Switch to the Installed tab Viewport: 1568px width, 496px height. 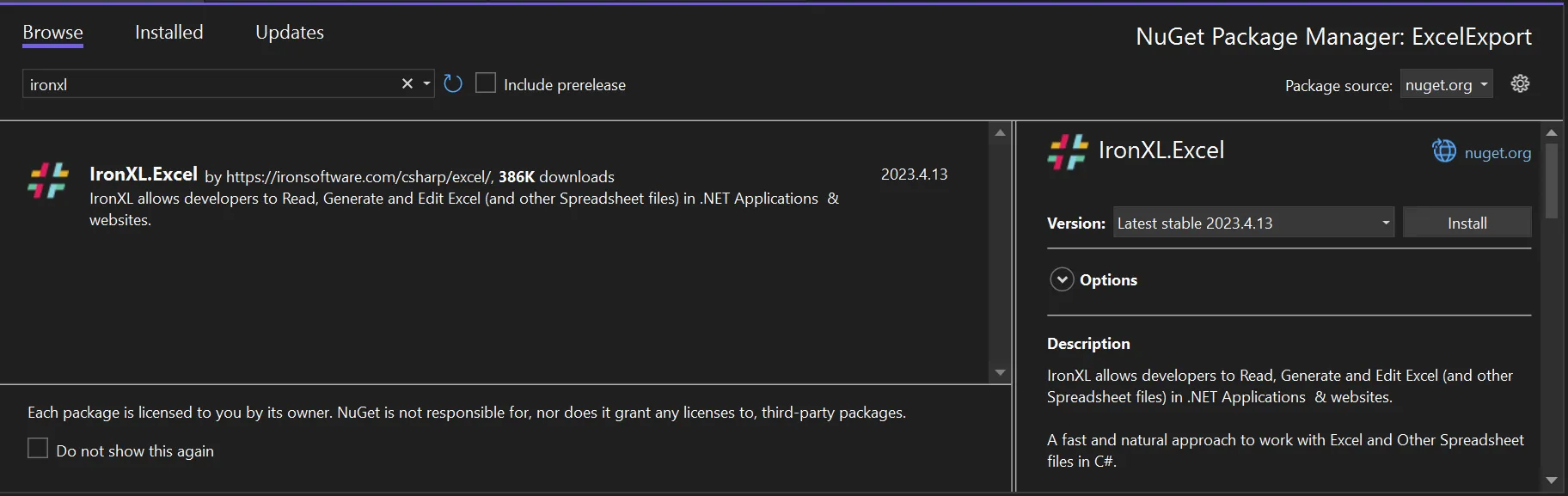coord(169,33)
